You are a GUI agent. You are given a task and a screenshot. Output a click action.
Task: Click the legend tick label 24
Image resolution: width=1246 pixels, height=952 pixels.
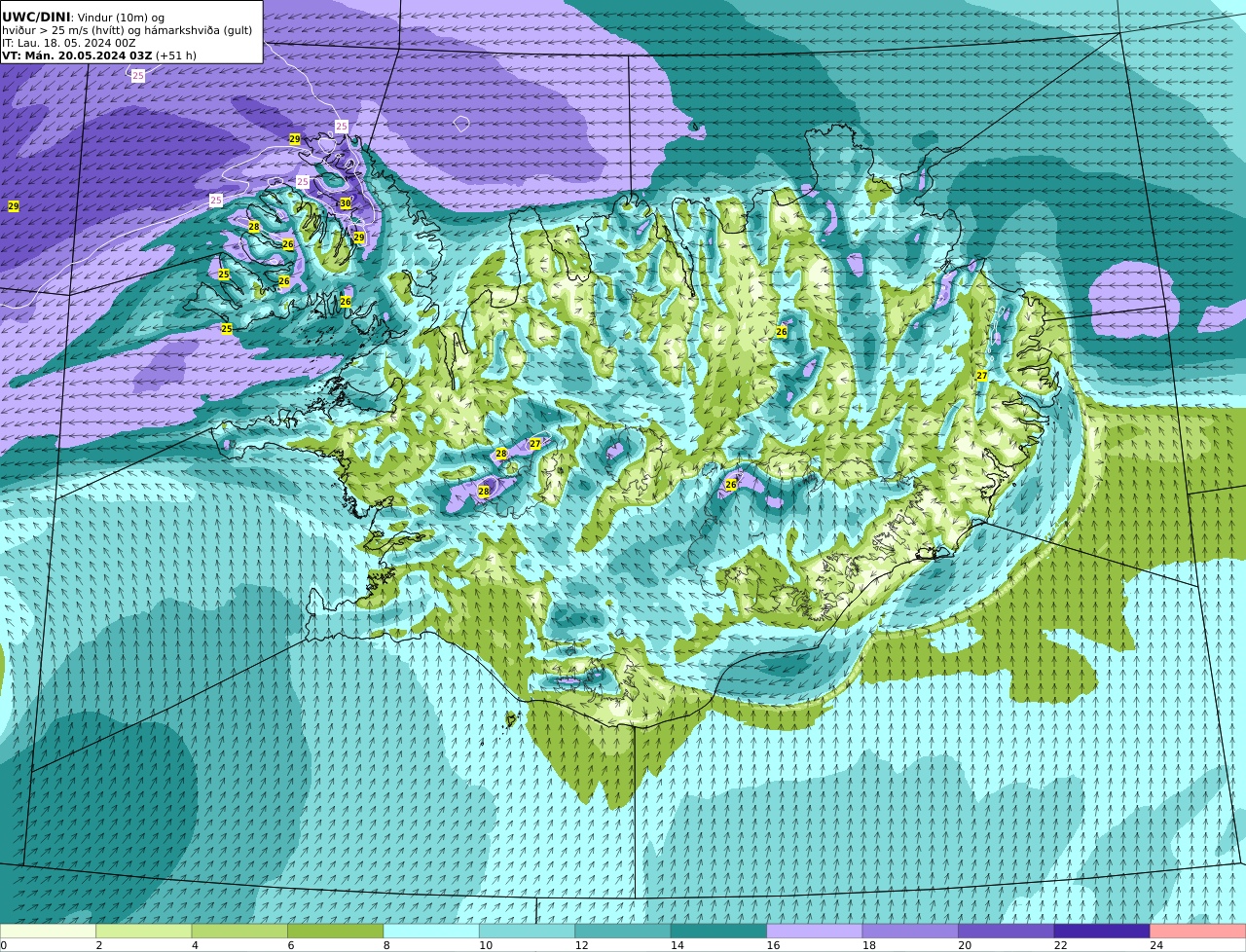tap(1156, 945)
